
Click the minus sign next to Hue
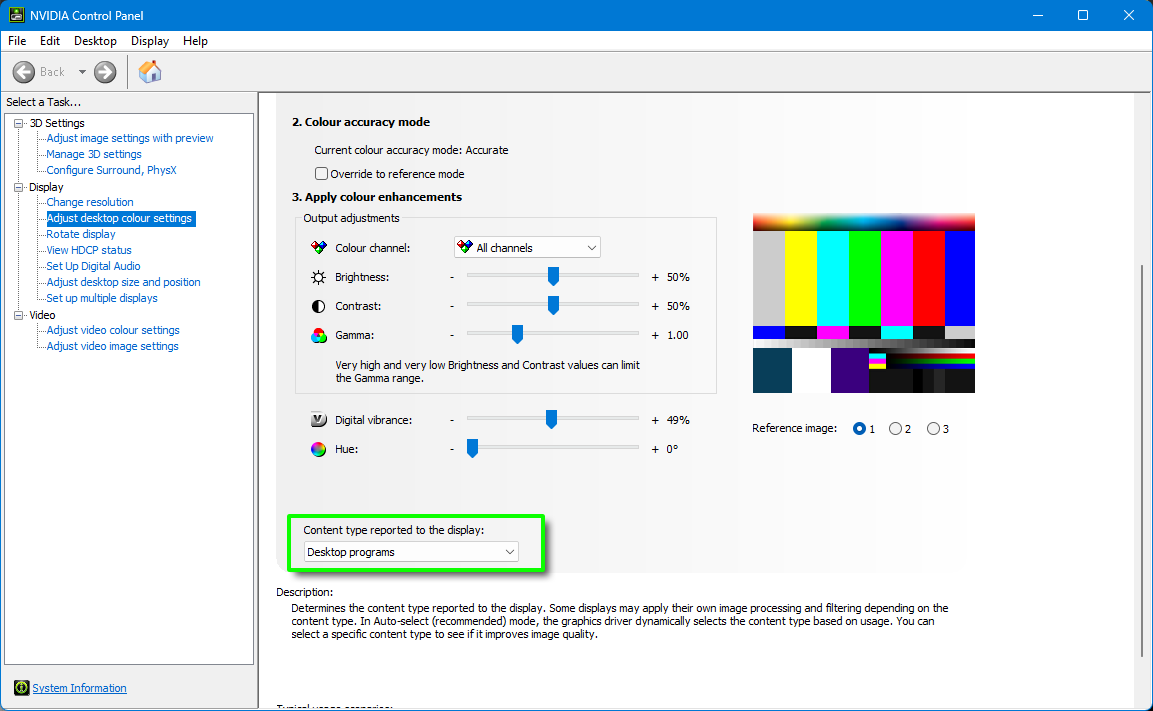[x=452, y=449]
